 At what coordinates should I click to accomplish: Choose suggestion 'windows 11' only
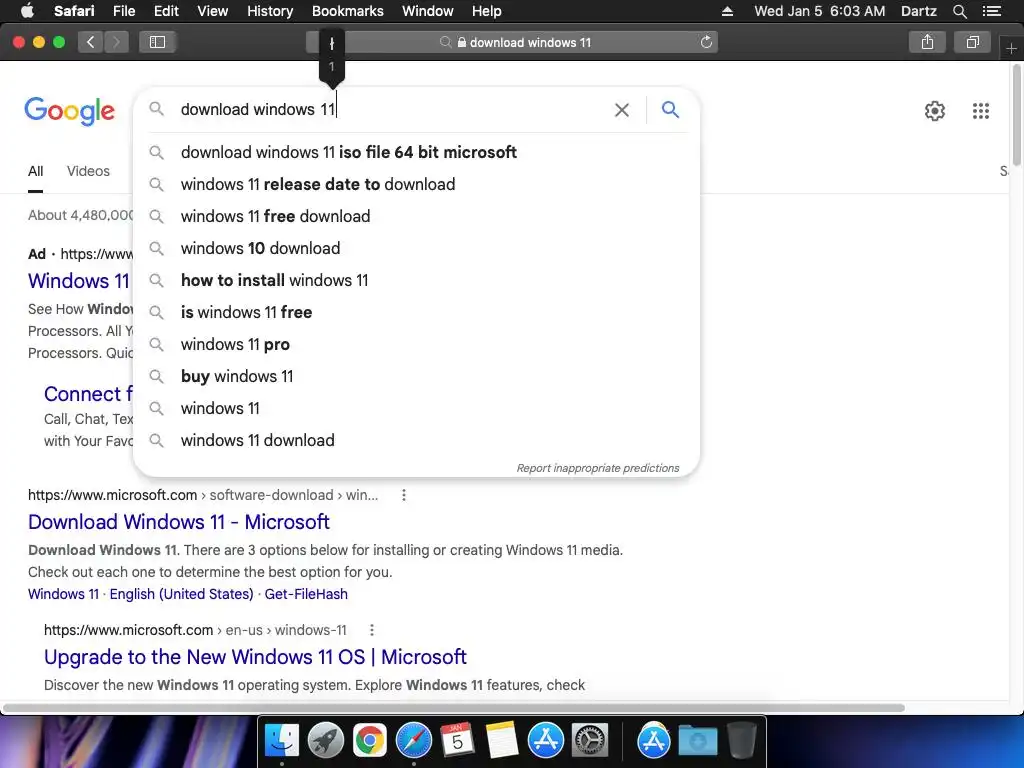pyautogui.click(x=417, y=408)
